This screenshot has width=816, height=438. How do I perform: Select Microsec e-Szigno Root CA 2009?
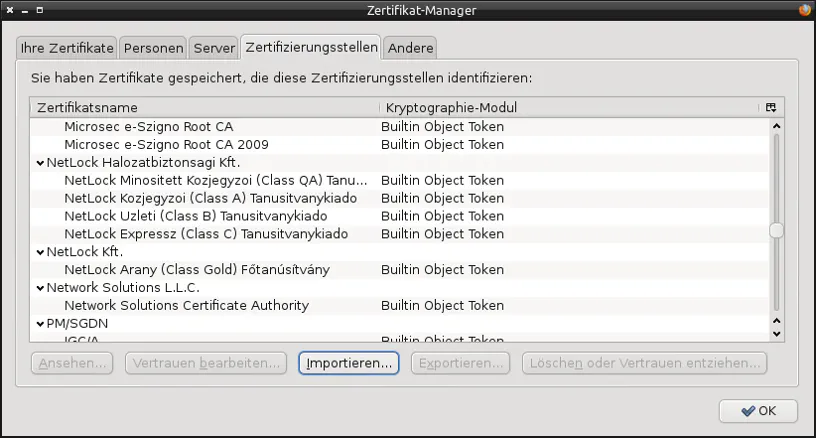tap(399, 145)
